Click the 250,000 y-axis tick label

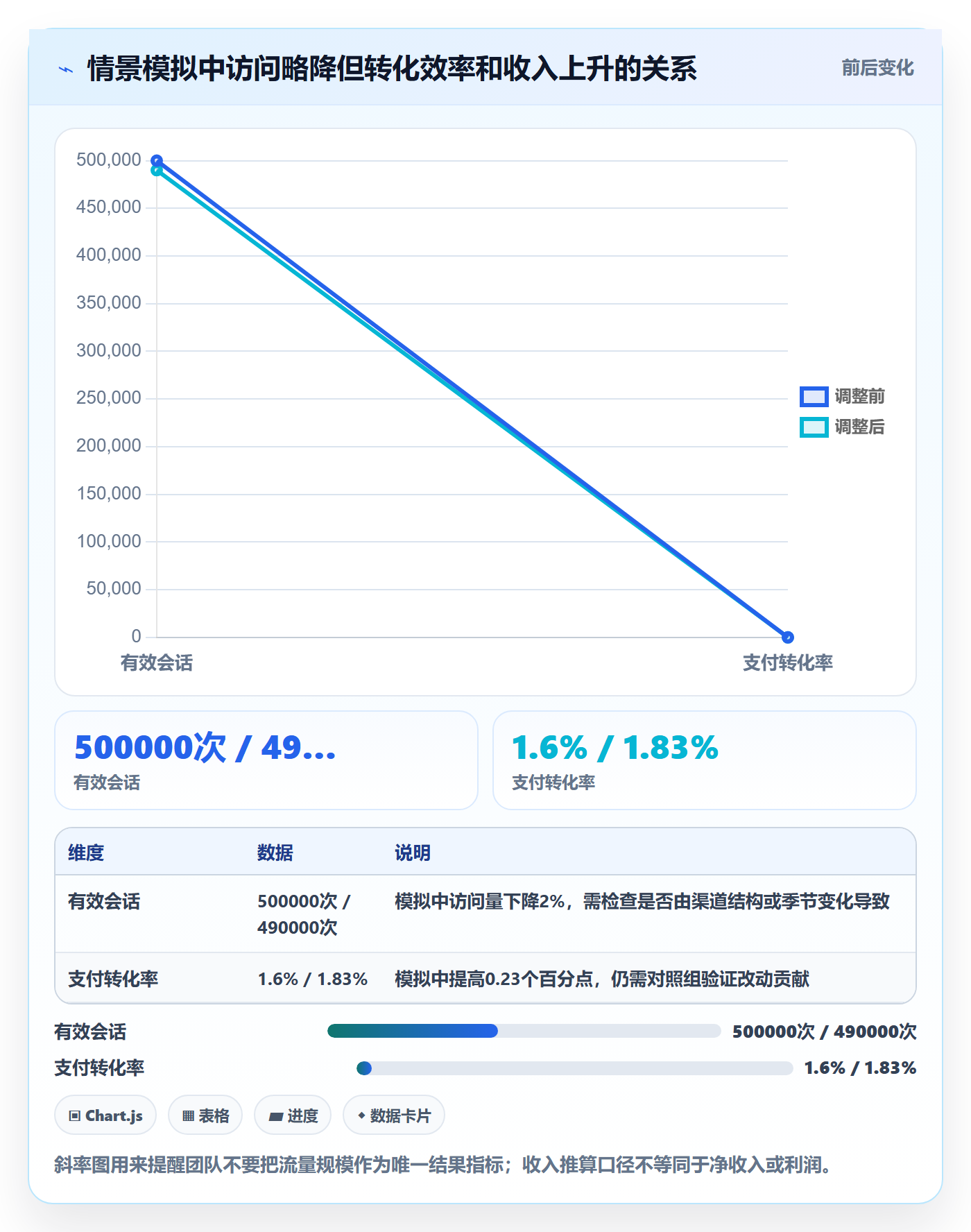tap(109, 397)
